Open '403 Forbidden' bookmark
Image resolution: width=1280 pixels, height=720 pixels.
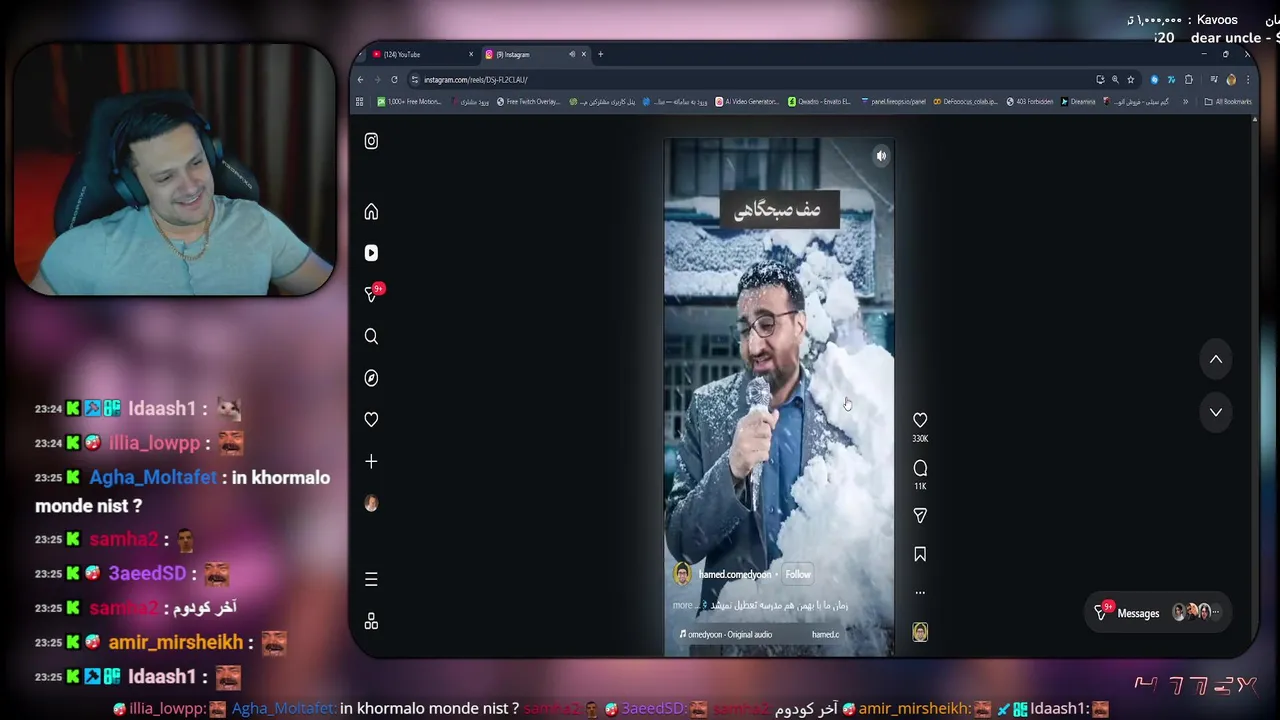[1030, 102]
